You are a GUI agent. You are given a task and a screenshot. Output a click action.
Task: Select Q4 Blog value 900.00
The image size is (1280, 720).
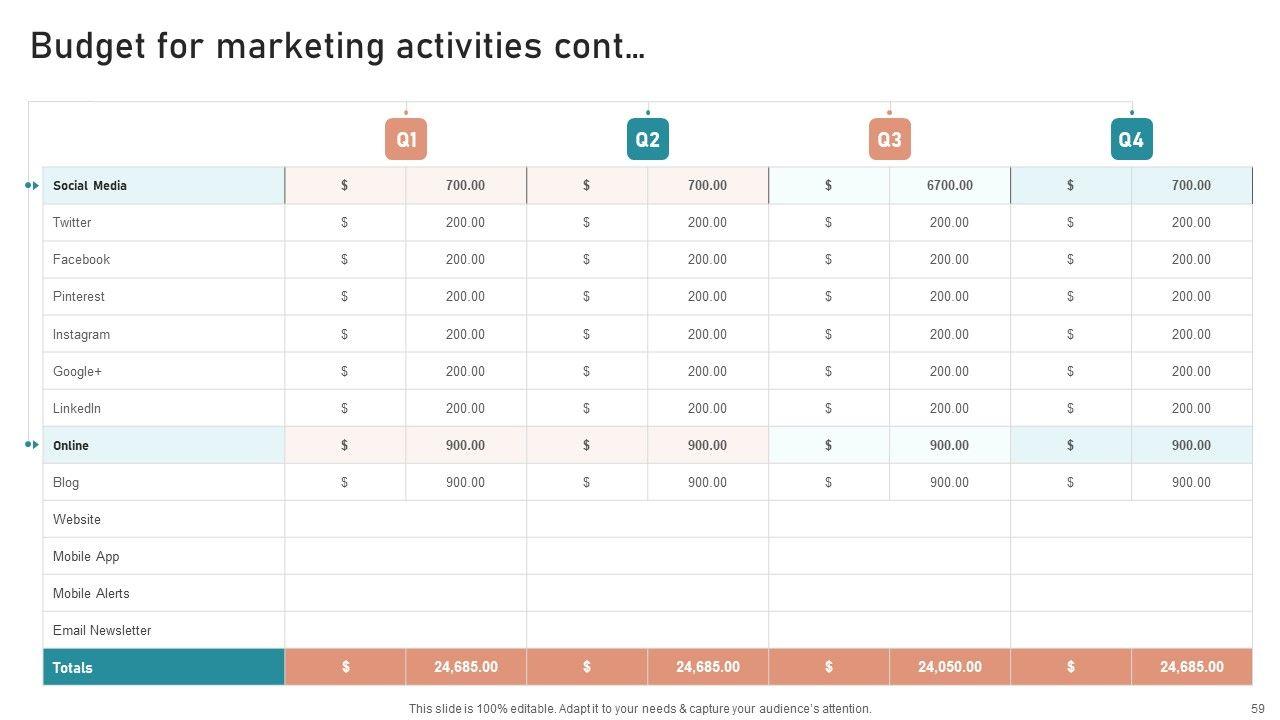pyautogui.click(x=1191, y=482)
